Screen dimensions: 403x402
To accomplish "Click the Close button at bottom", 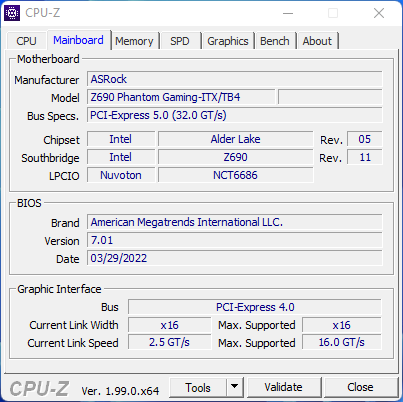I will [x=360, y=387].
